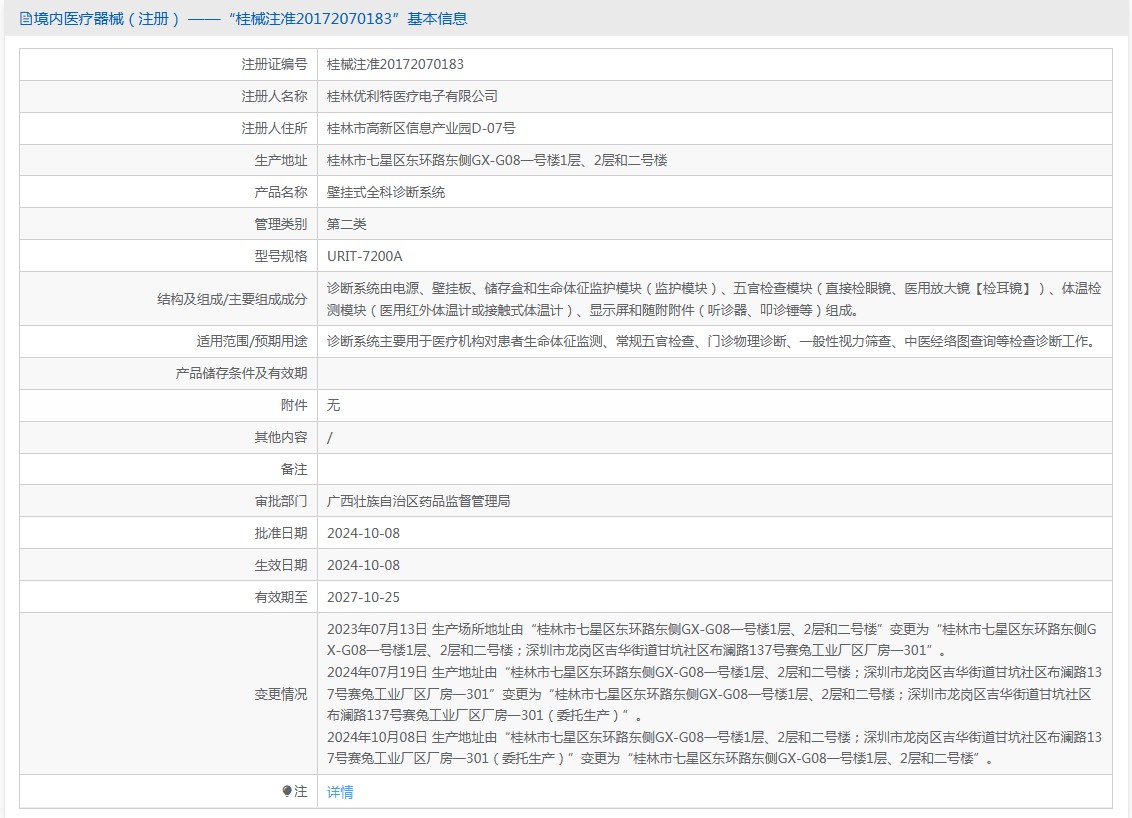Screen dimensions: 1132x818
Task: Click the approving department 广西壮族自治区药品监督管理局
Action: pos(418,501)
